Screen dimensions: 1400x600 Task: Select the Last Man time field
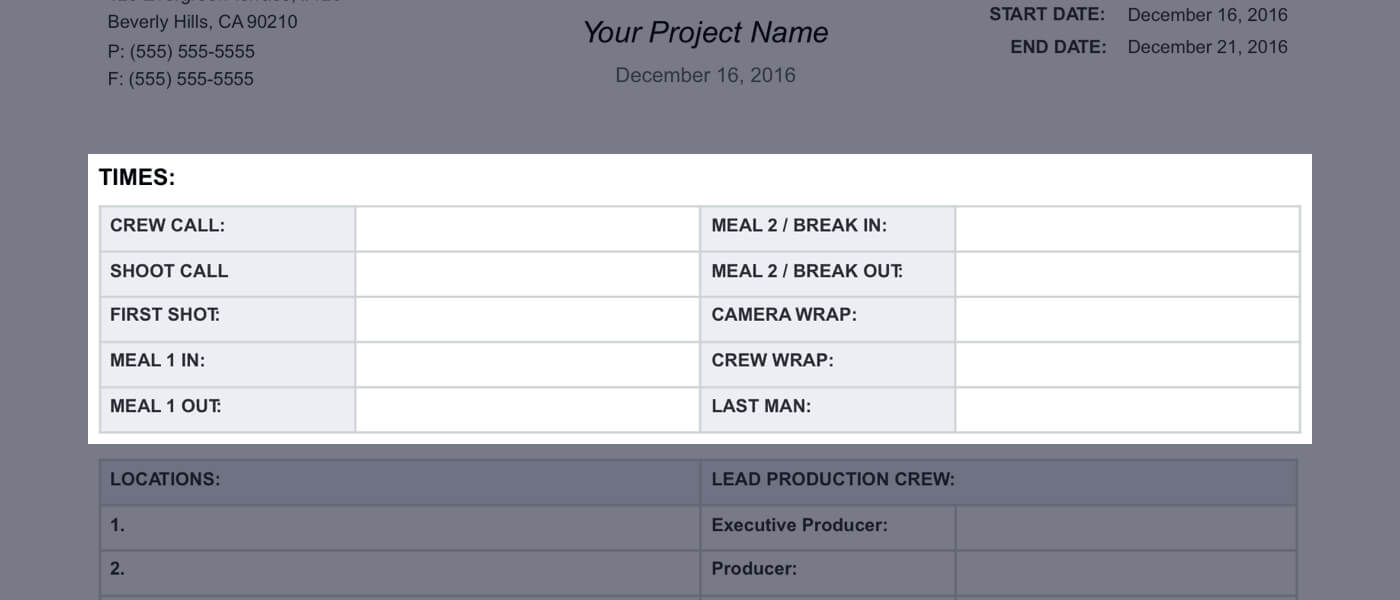pos(1128,410)
